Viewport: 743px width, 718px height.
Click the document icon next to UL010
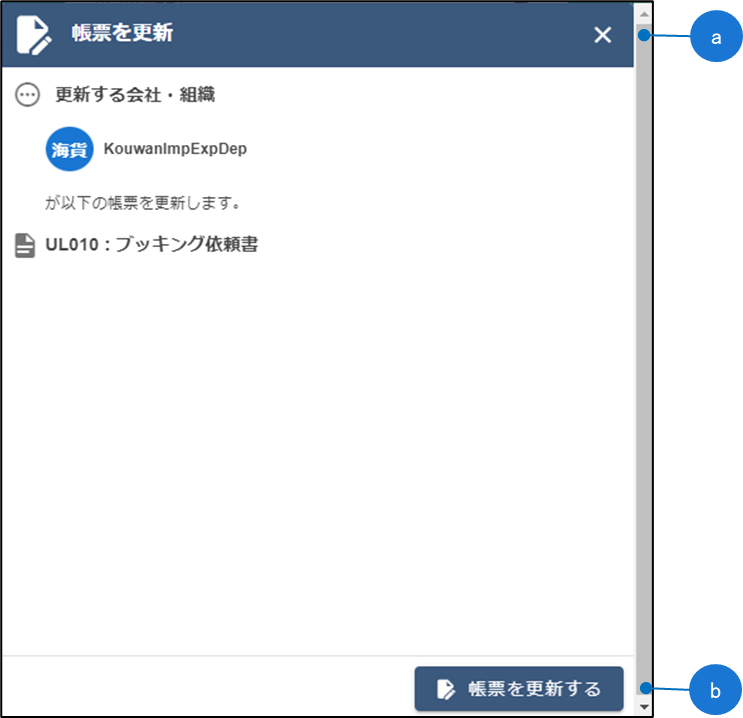pos(25,245)
